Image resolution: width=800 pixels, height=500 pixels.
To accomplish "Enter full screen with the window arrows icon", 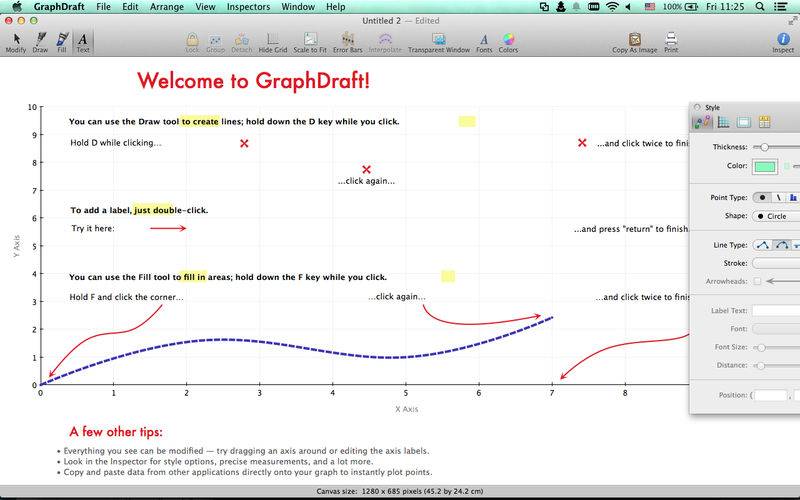I will tap(792, 20).
